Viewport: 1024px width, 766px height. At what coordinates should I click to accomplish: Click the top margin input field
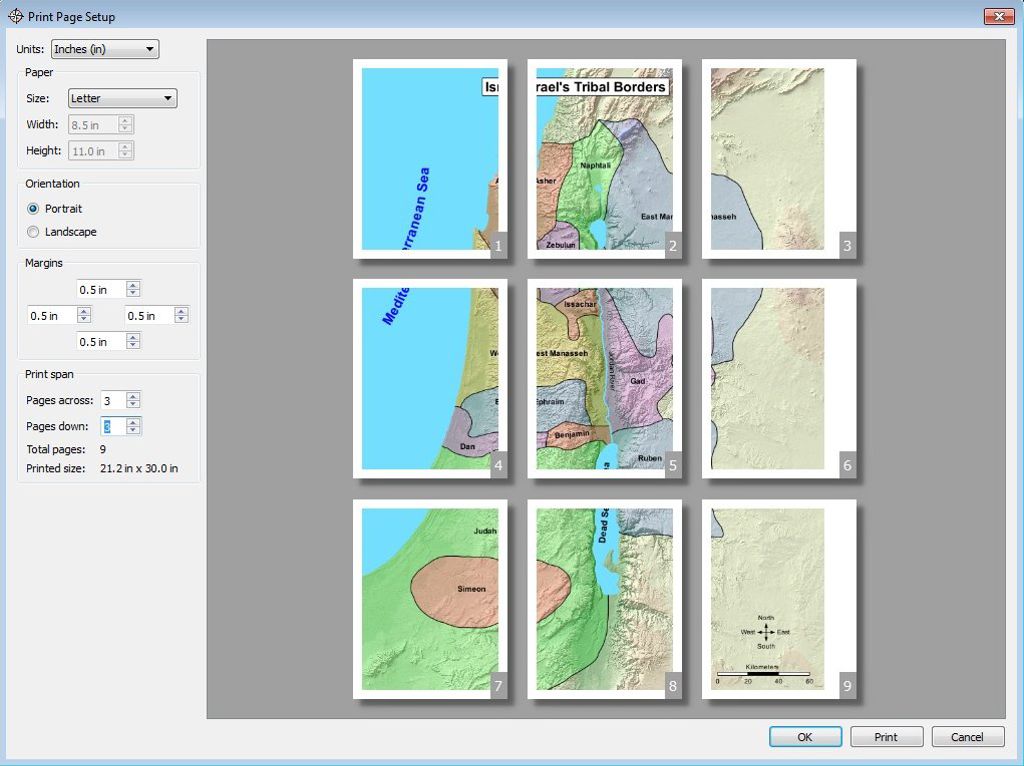101,289
